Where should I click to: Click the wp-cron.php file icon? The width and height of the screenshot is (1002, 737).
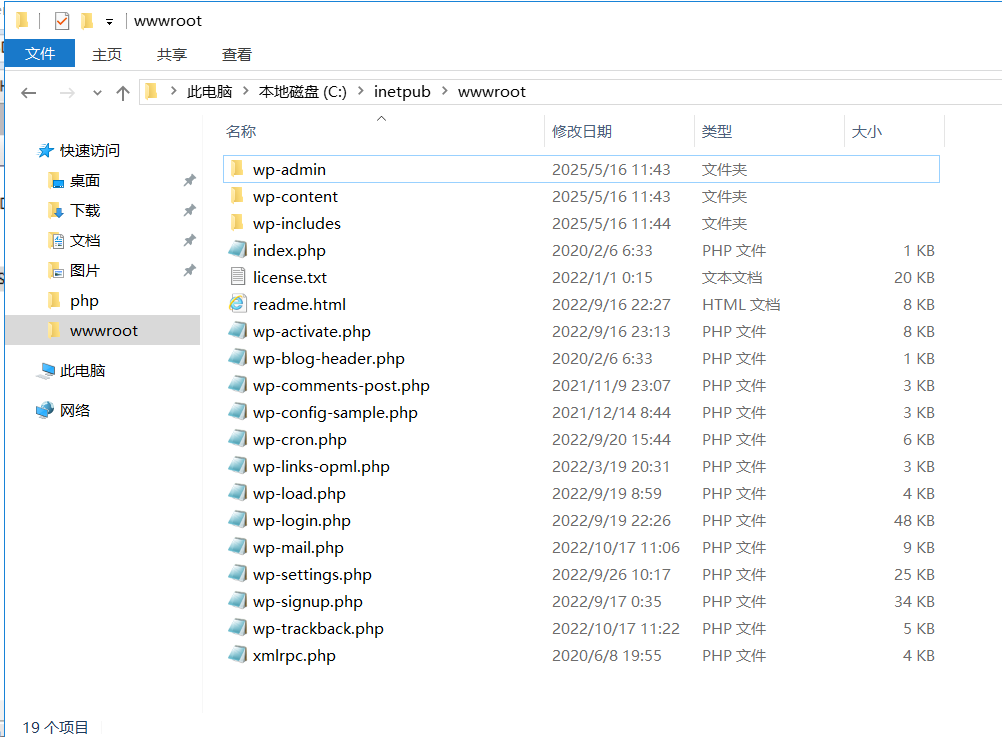tap(237, 438)
